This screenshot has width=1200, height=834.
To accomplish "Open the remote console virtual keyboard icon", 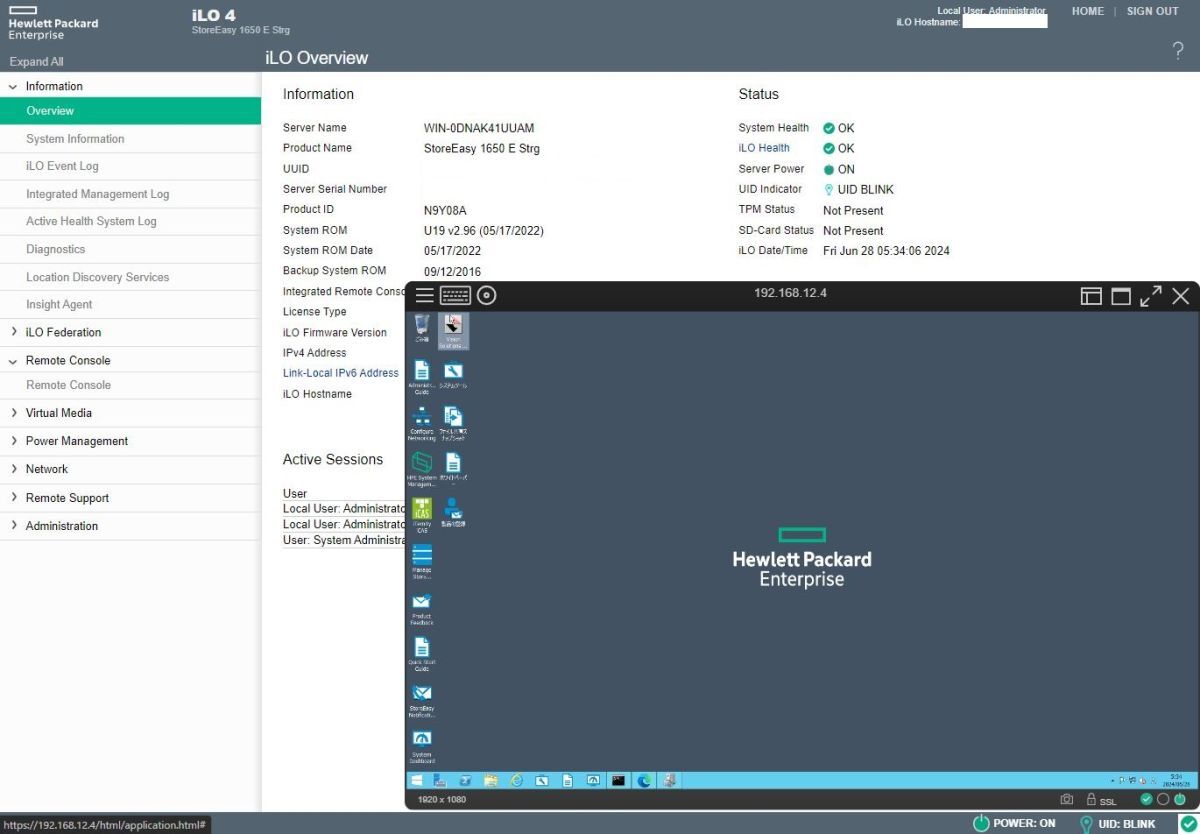I will 455,295.
